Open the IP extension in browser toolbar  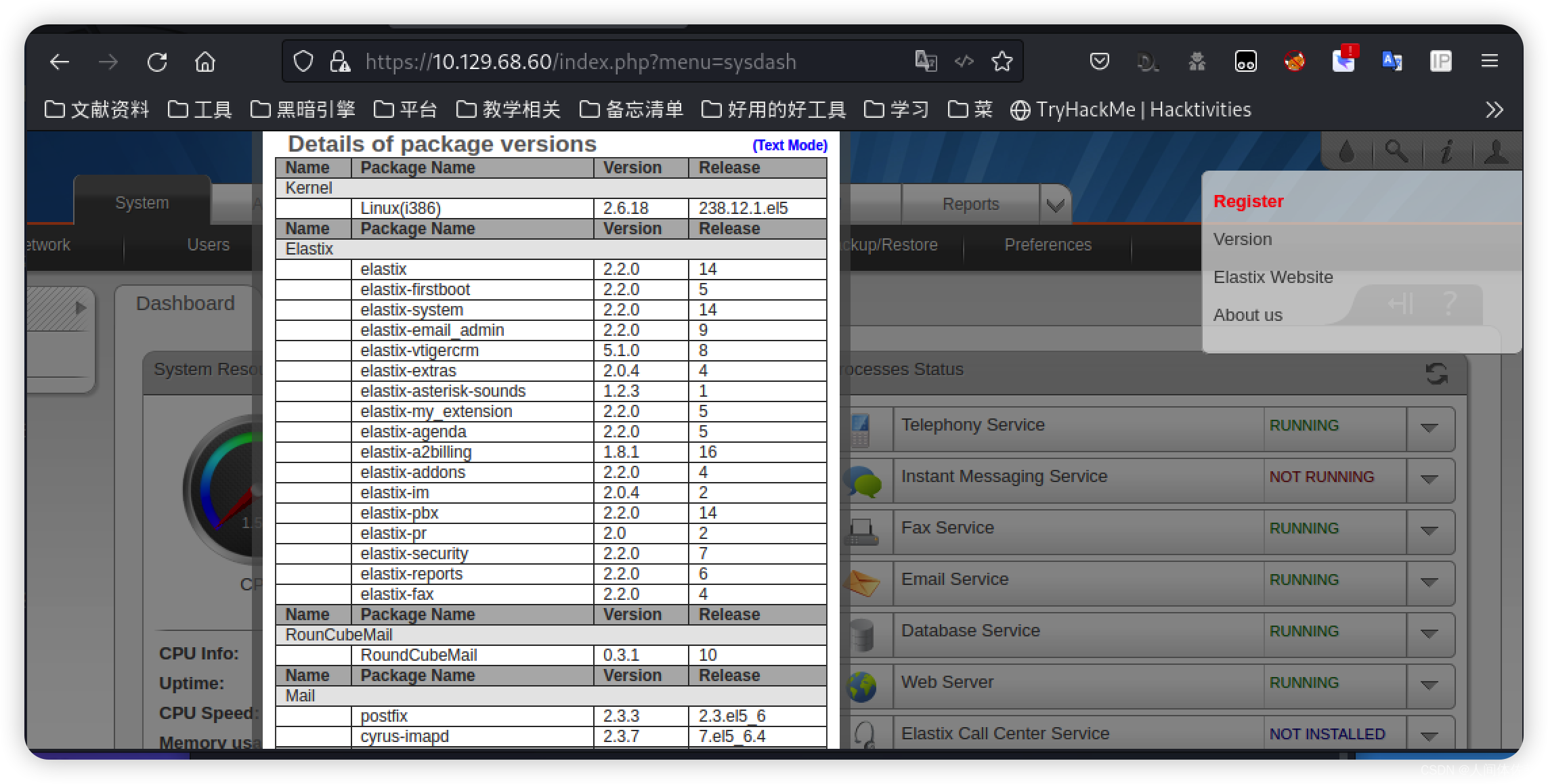pyautogui.click(x=1442, y=61)
